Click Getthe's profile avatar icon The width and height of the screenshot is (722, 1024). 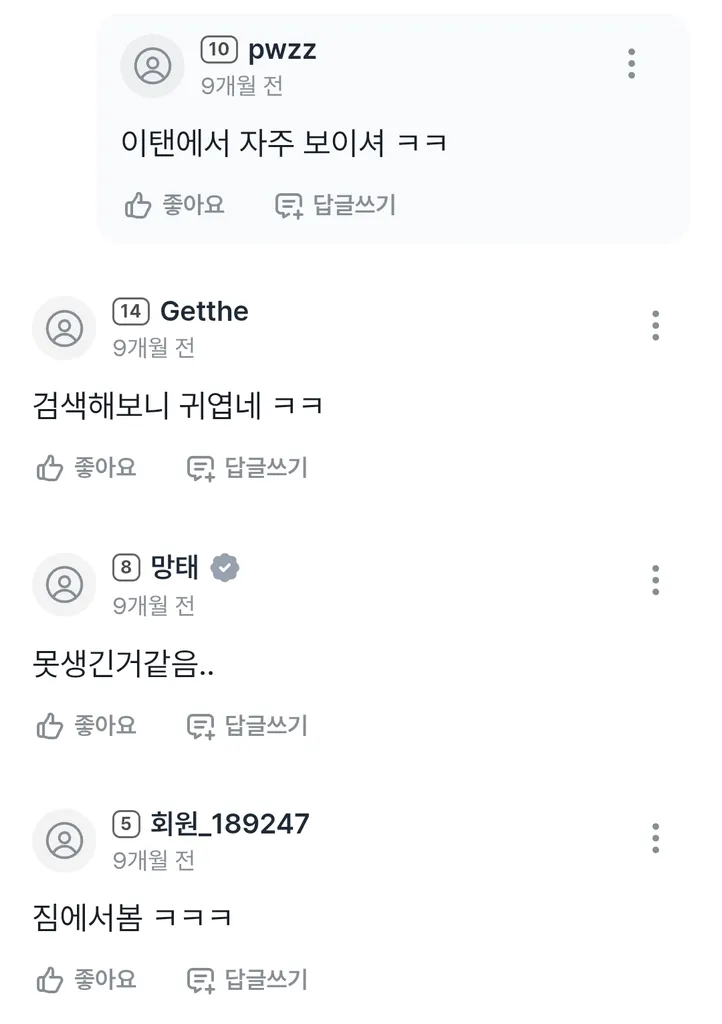tap(65, 328)
